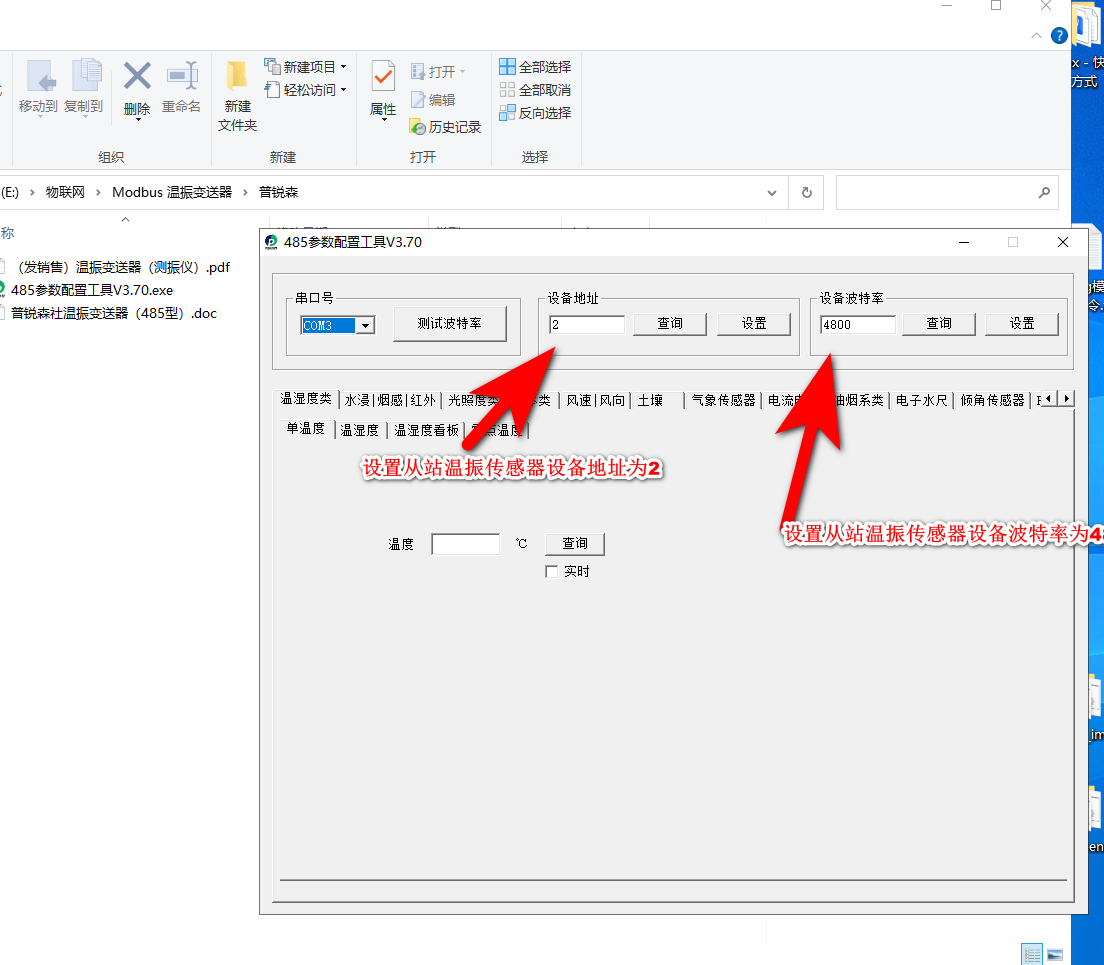This screenshot has width=1104, height=965.
Task: Open the address bar history dropdown
Action: 772,192
